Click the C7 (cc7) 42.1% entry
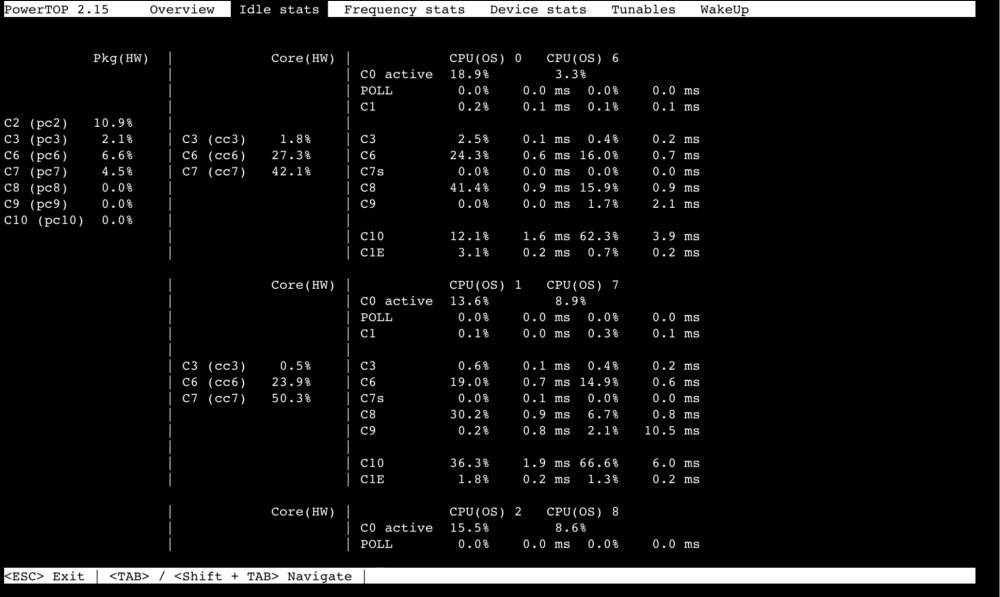This screenshot has width=1000, height=597. pos(246,172)
